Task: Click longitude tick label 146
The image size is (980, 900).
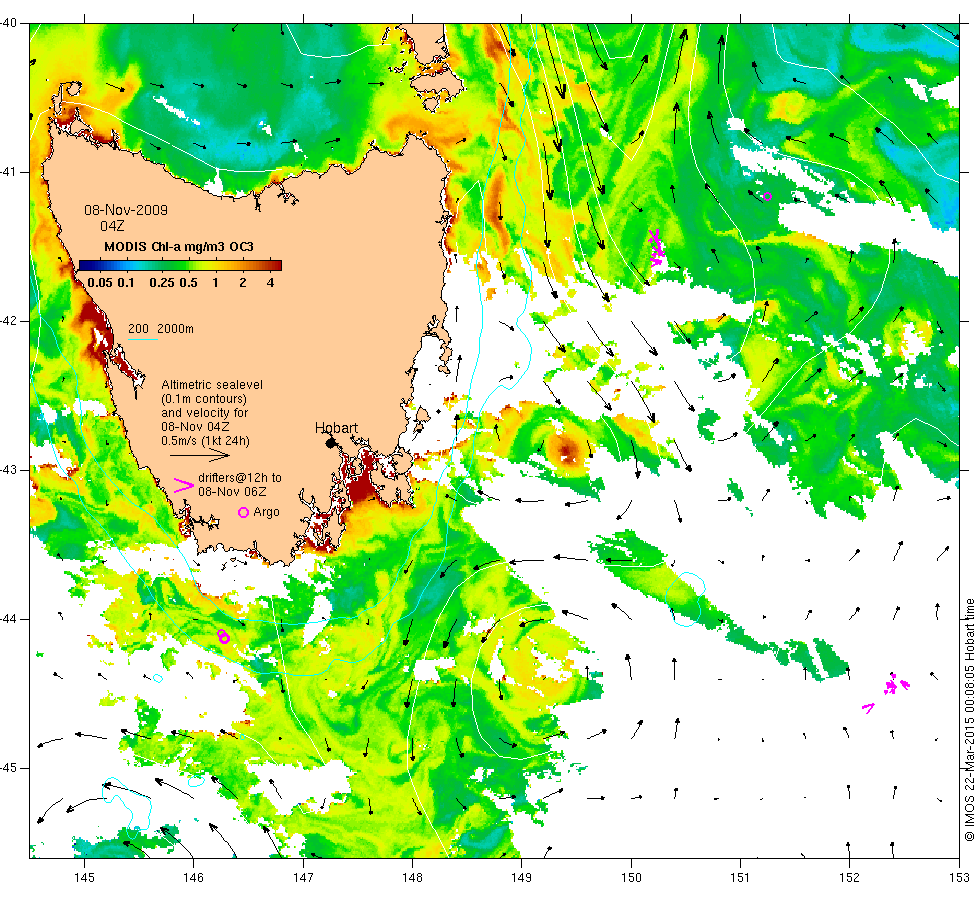Action: click(x=194, y=877)
